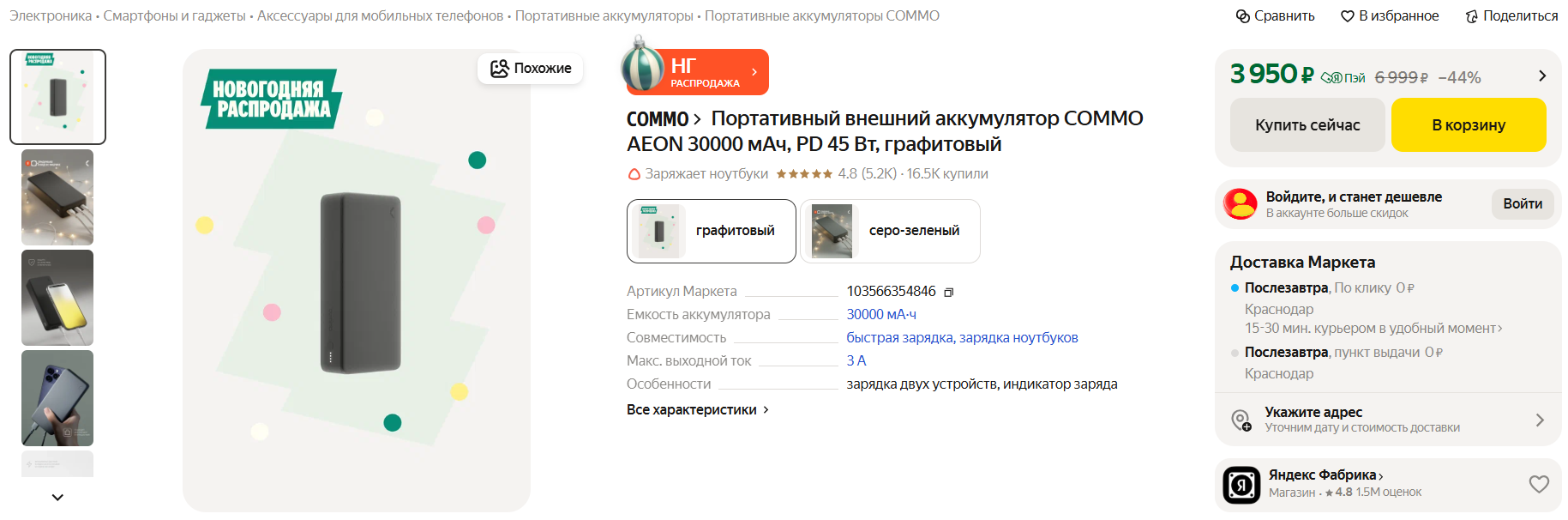Click Купить сейчас button

[1307, 125]
